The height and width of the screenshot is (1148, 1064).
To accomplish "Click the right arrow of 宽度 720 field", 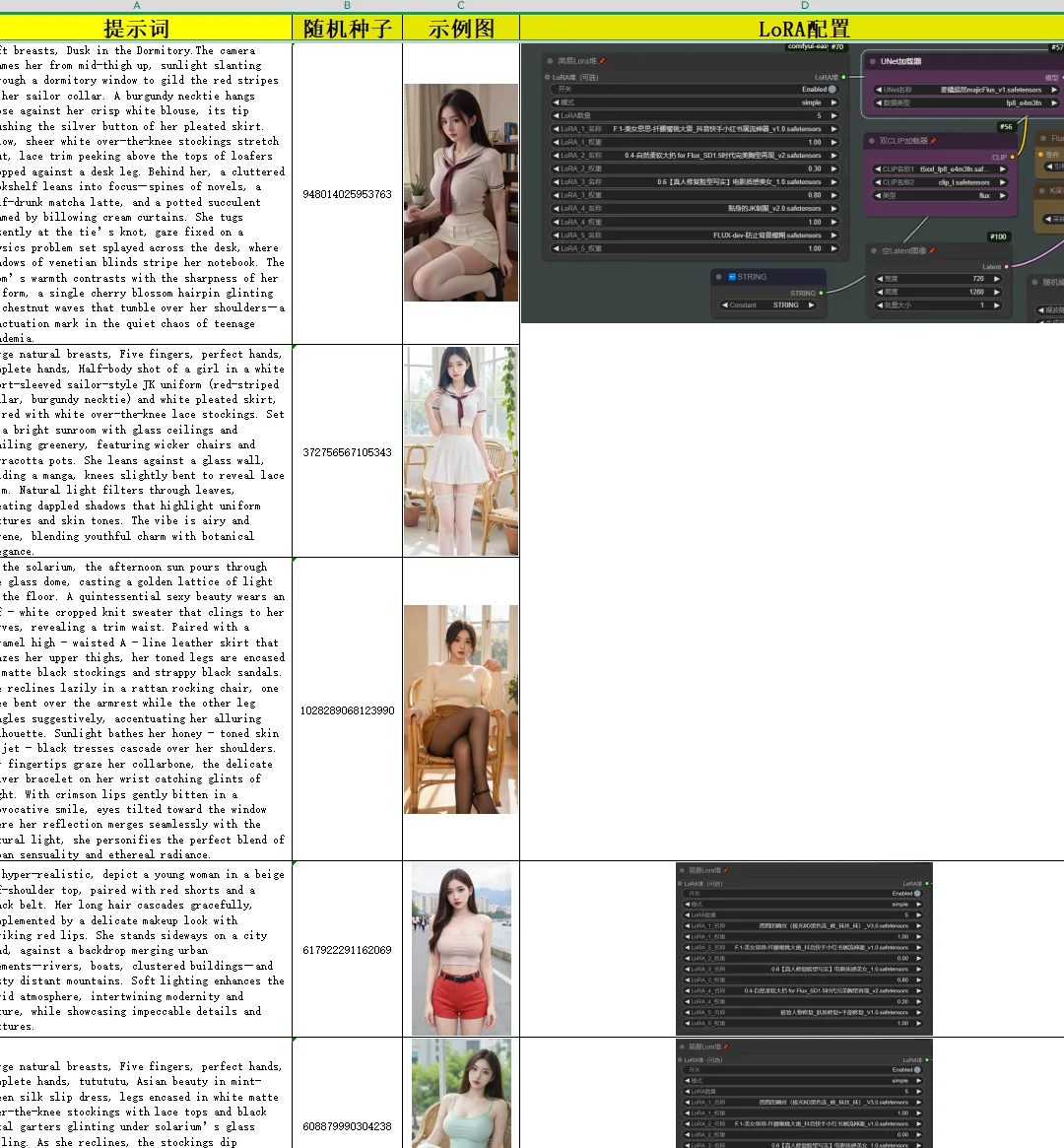I will (x=997, y=279).
